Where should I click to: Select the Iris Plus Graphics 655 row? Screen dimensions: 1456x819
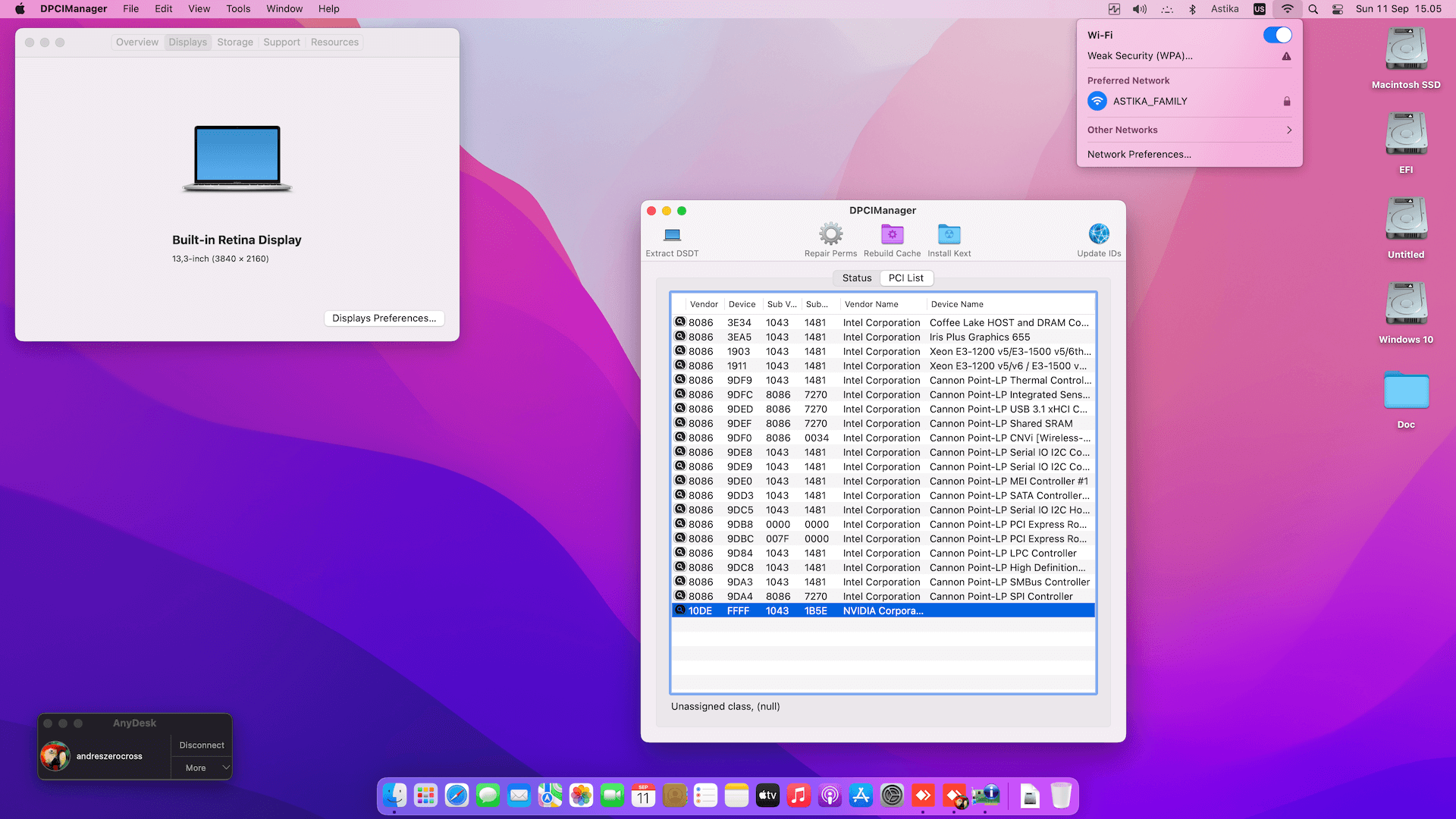pyautogui.click(x=978, y=337)
